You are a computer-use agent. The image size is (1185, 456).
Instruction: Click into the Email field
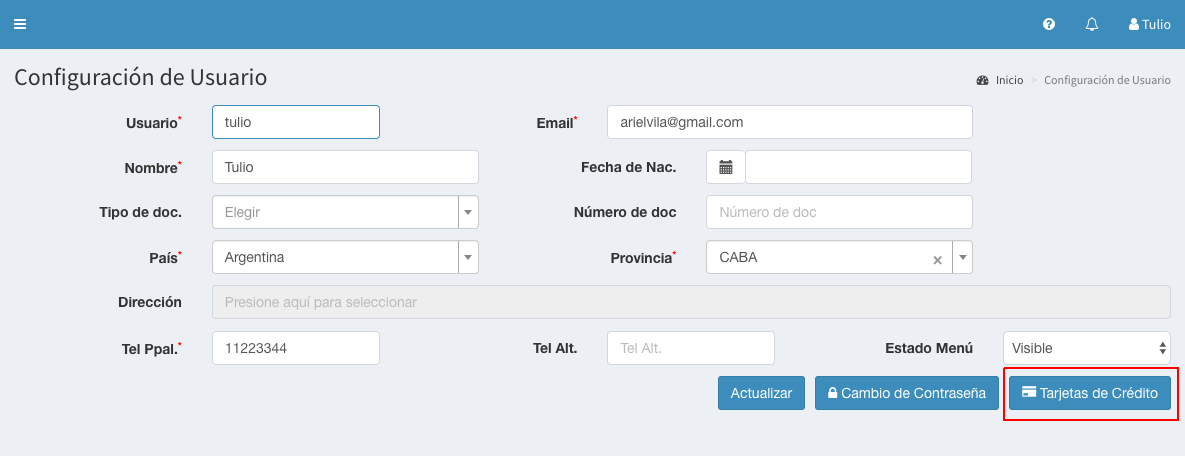[789, 122]
